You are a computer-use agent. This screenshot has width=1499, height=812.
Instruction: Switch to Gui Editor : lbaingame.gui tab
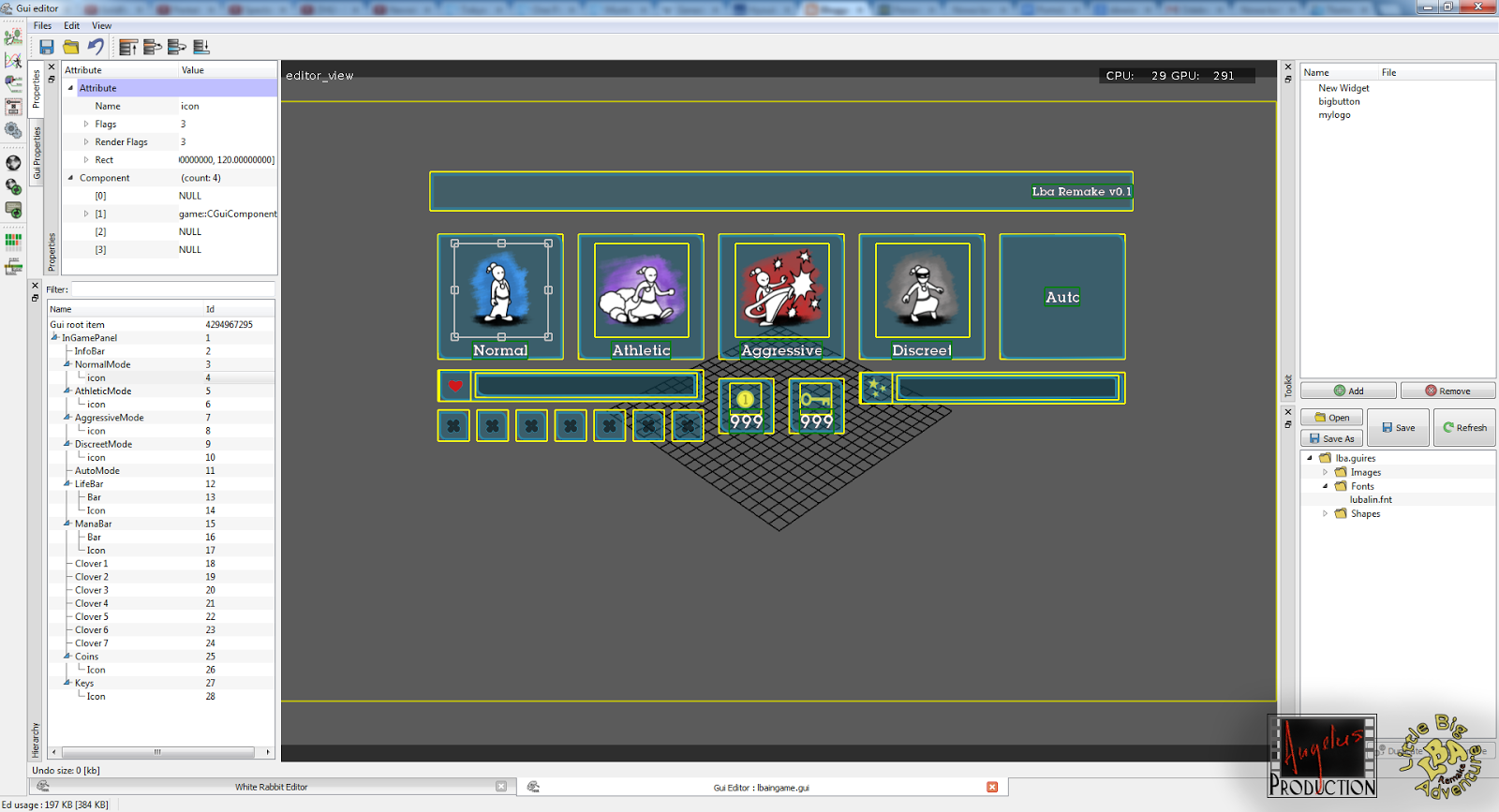pos(762,787)
